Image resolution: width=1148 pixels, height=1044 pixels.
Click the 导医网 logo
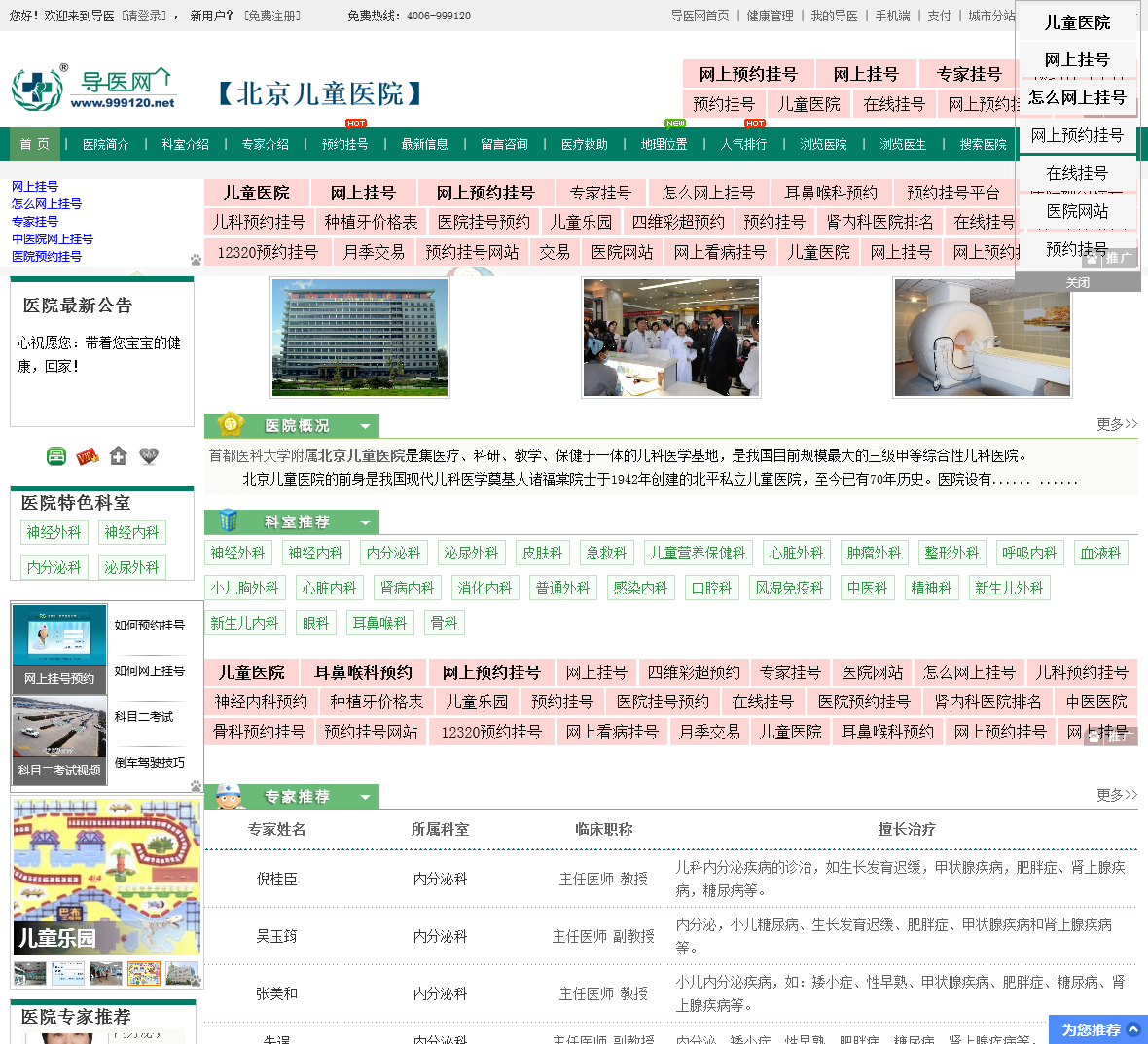(94, 88)
